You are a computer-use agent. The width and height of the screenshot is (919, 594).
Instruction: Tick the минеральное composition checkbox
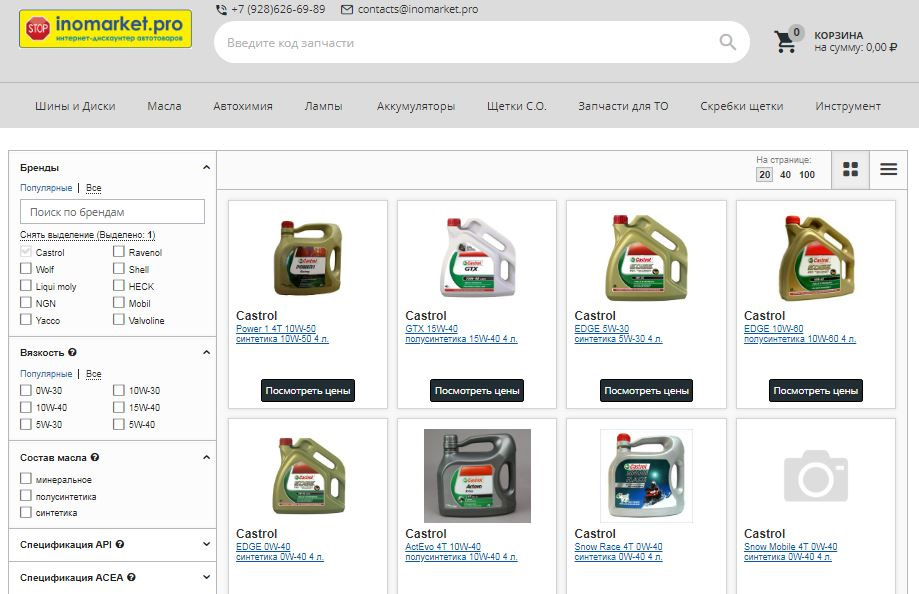[x=26, y=478]
